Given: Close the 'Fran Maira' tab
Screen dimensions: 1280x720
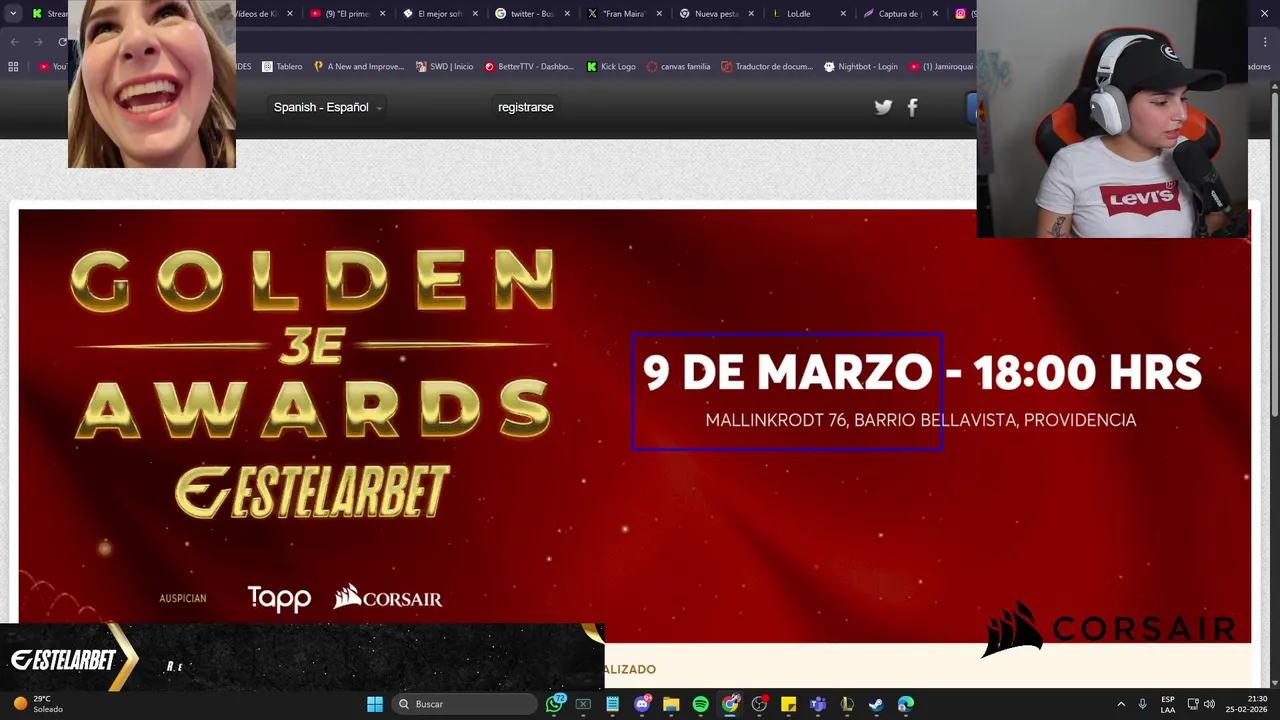Looking at the screenshot, I should 659,14.
